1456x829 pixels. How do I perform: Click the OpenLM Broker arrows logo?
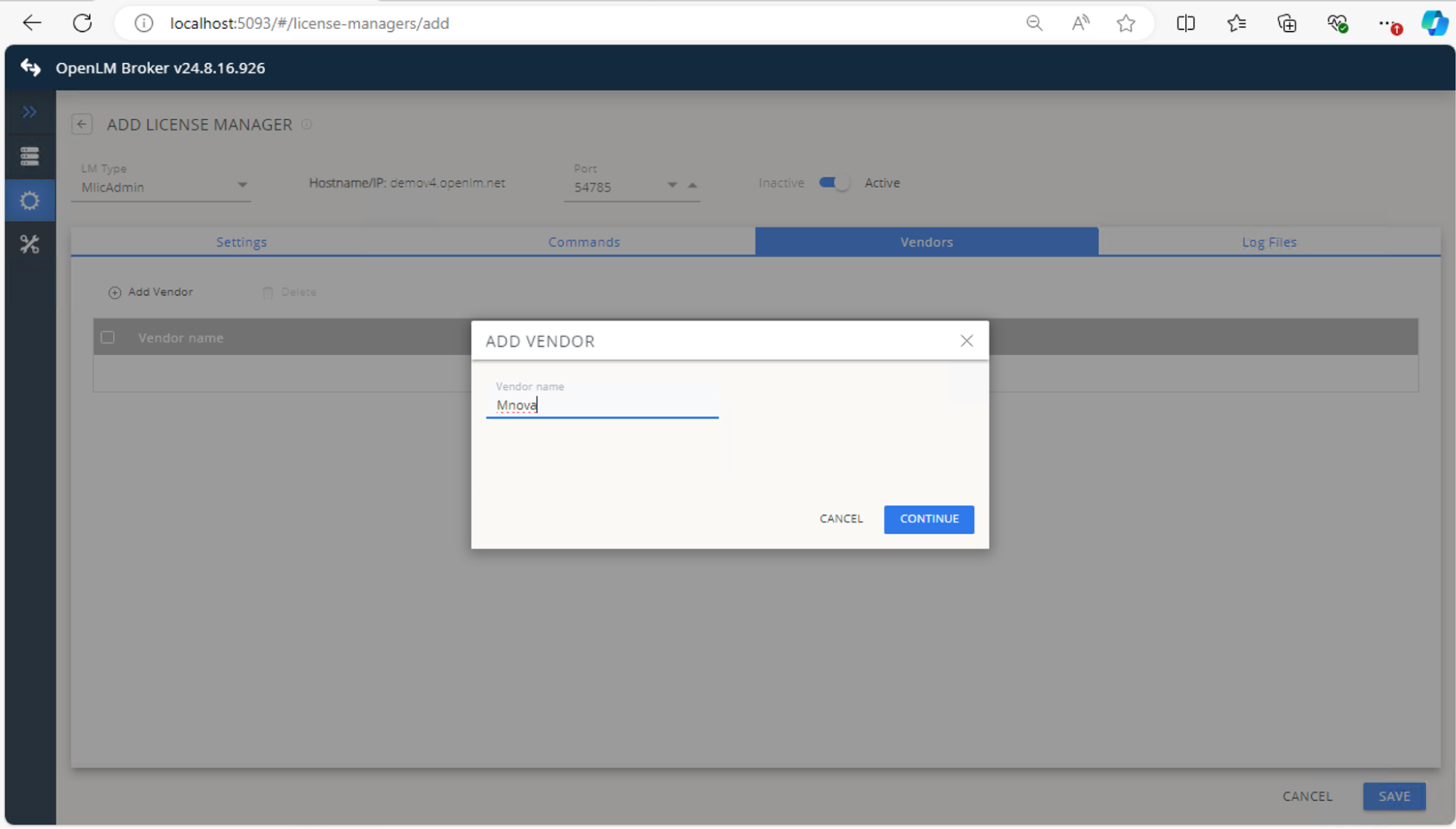29,68
